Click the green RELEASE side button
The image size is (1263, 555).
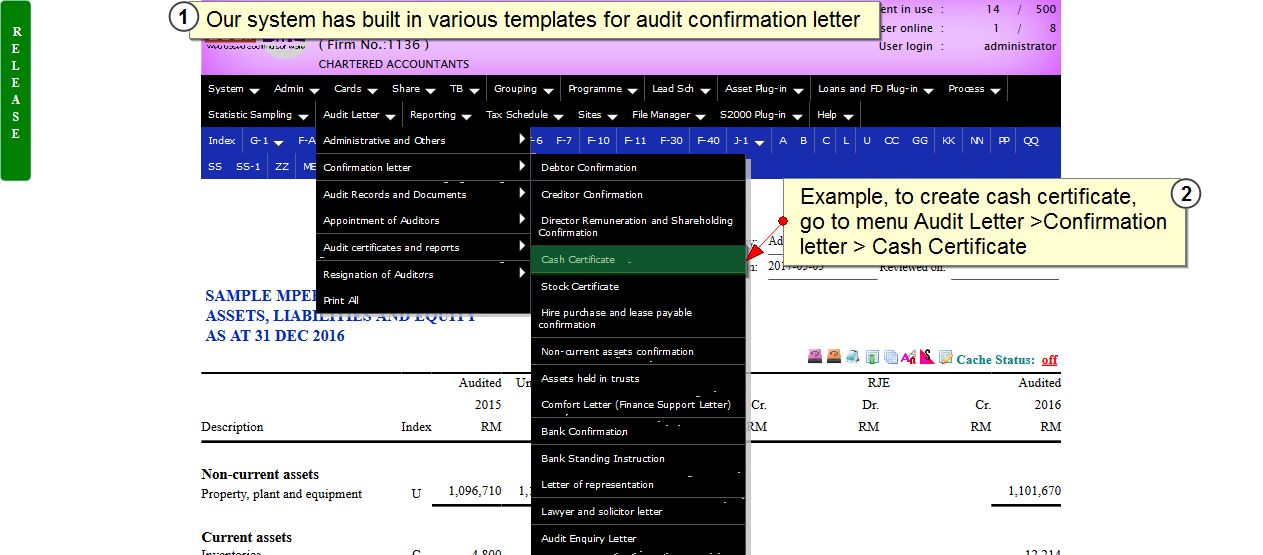tap(16, 91)
